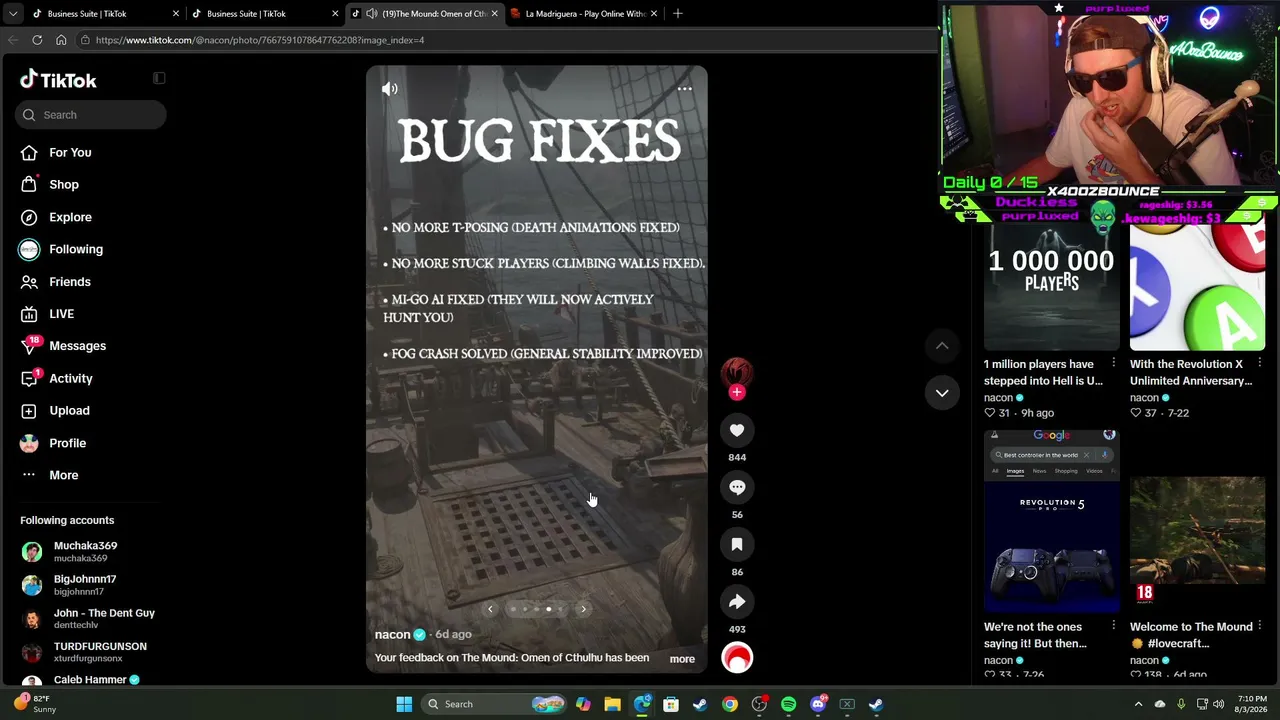Bookmark the Bug Fixes post
Viewport: 1280px width, 720px height.
737,544
